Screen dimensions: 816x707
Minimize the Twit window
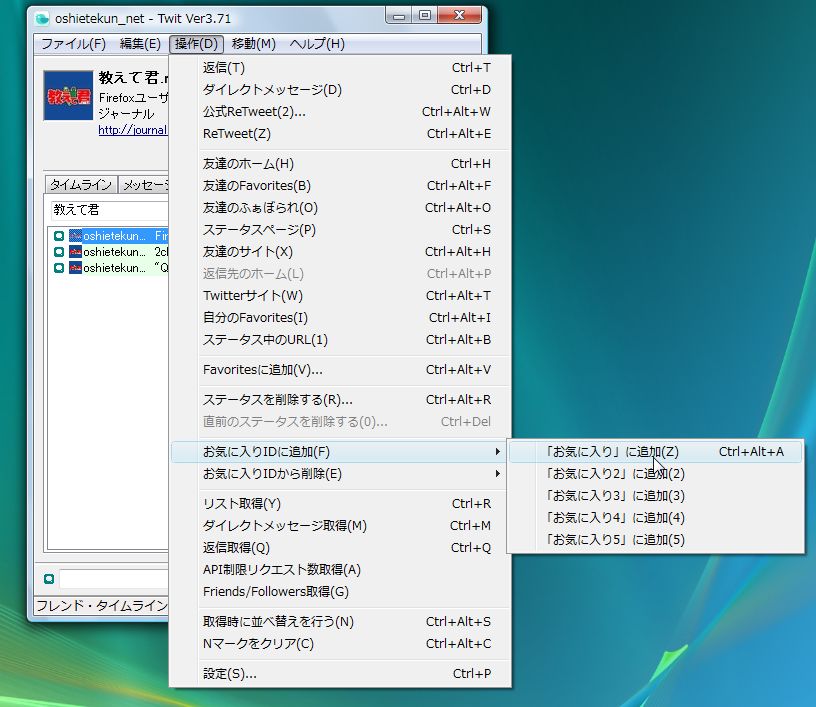tap(399, 16)
